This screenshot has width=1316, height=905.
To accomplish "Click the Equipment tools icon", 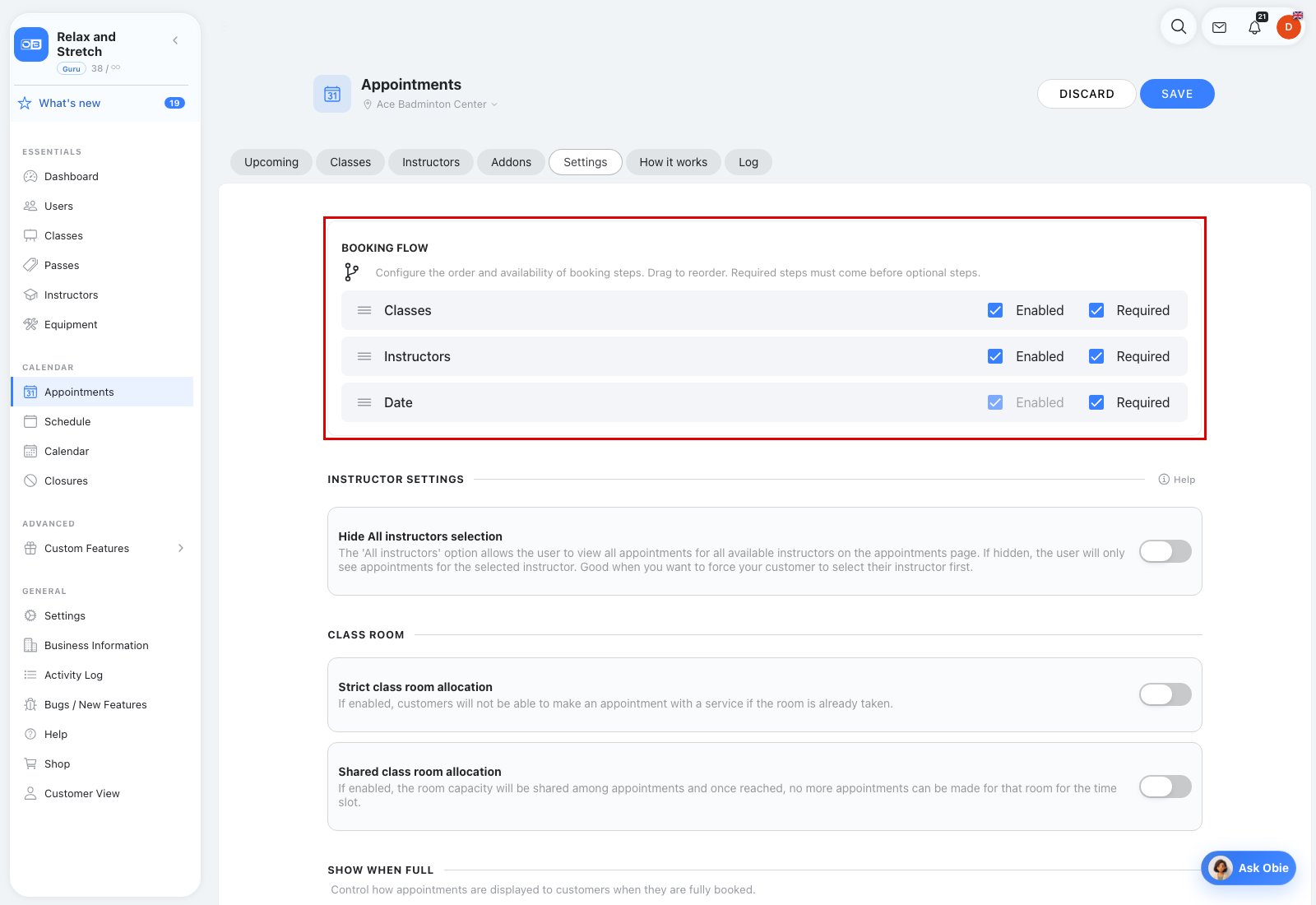I will [x=30, y=324].
